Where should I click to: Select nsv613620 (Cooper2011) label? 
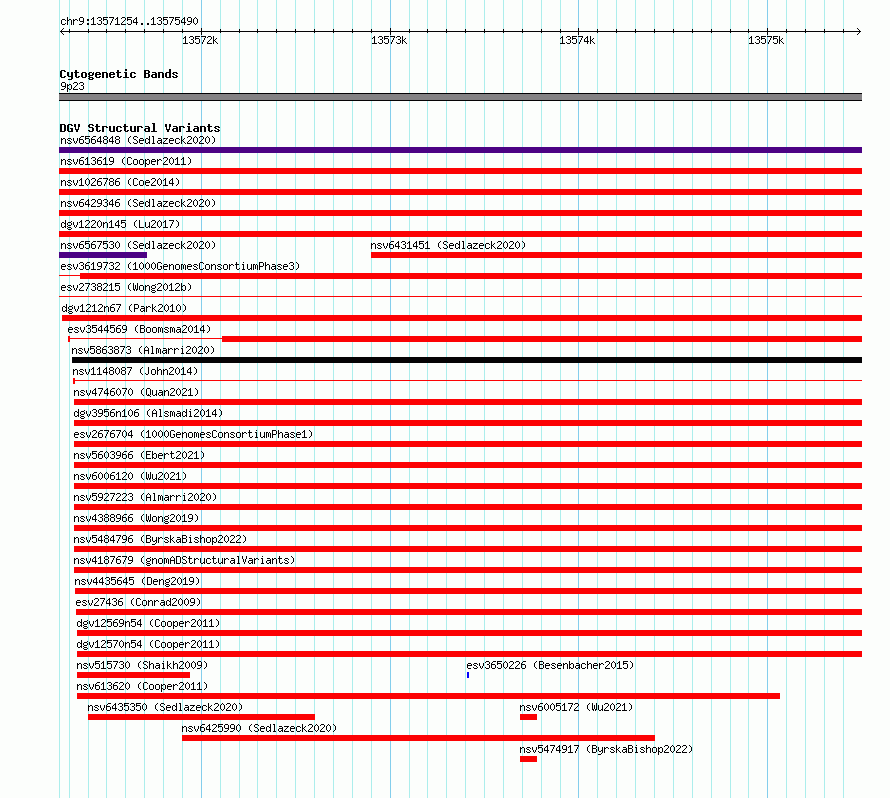click(142, 686)
